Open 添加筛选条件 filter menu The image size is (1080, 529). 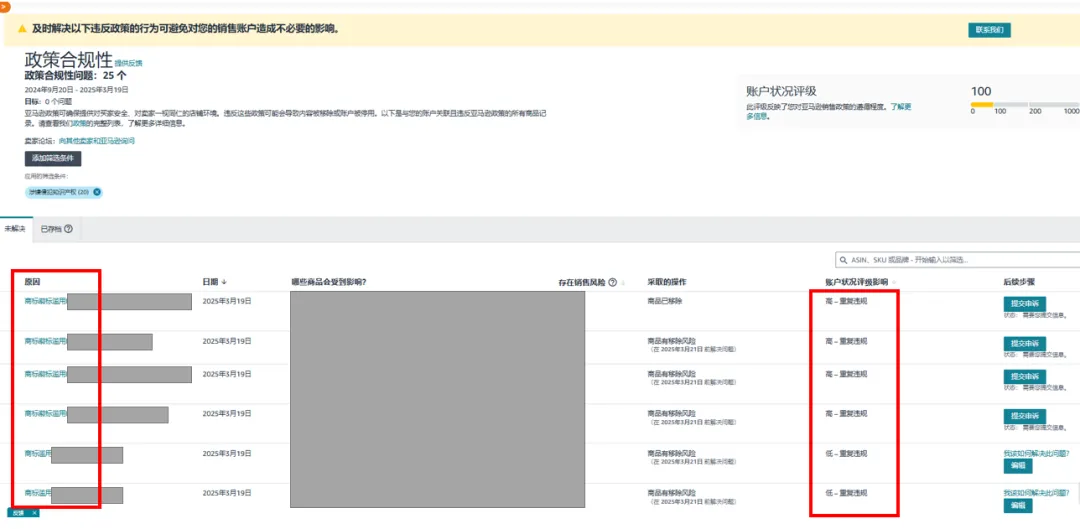point(53,158)
